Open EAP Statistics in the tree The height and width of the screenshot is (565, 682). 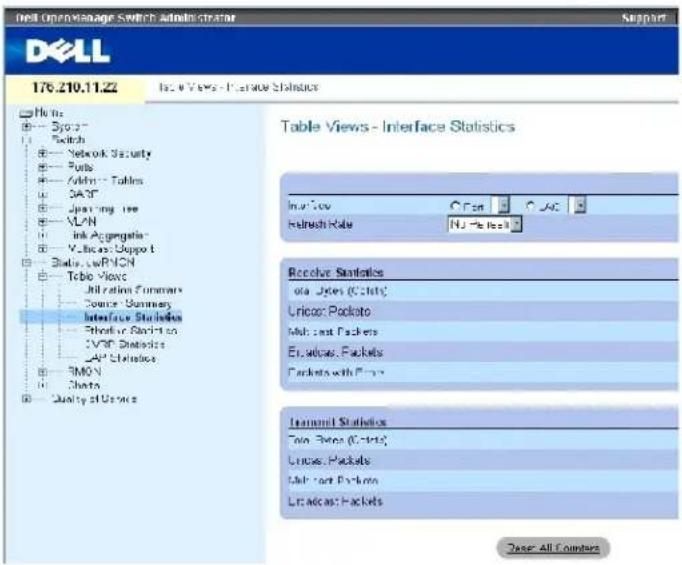(x=120, y=358)
